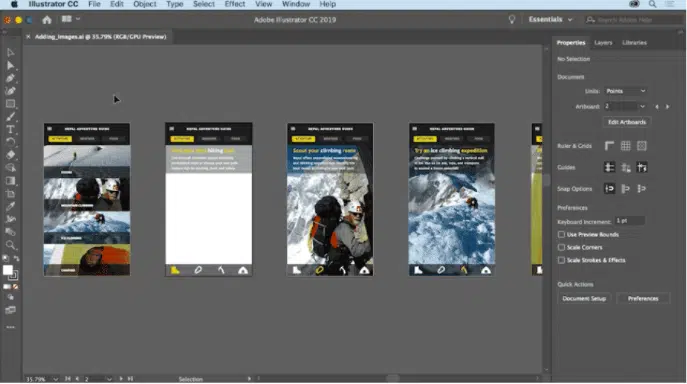Open the Units dropdown
687x384 pixels.
pyautogui.click(x=626, y=91)
